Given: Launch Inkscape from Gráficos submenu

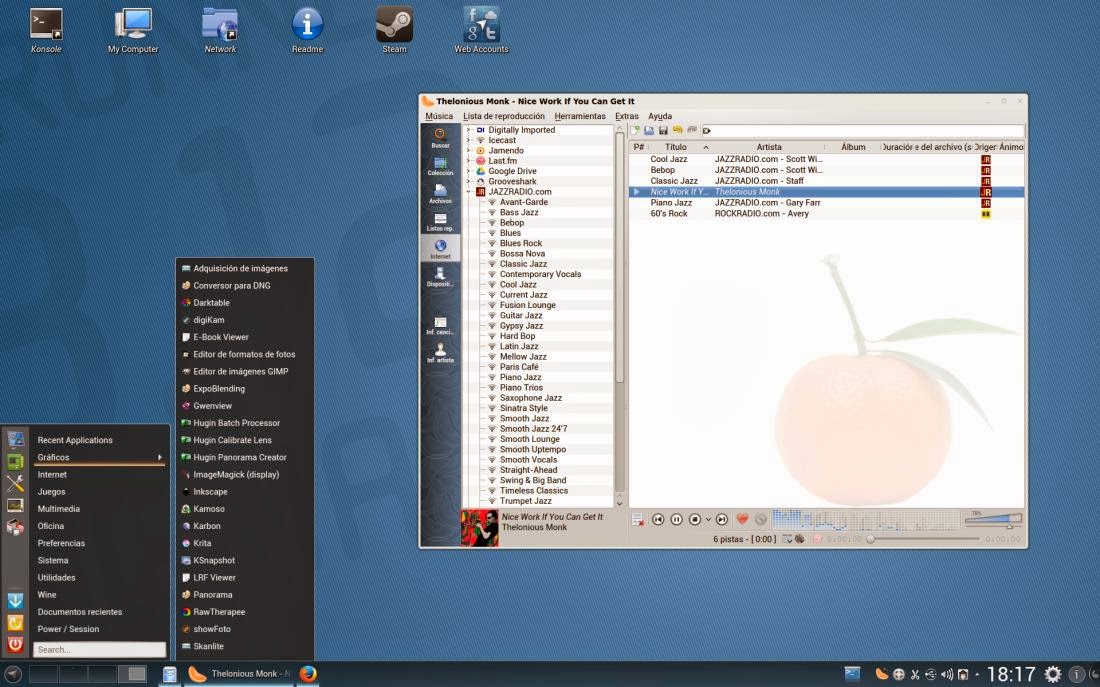Looking at the screenshot, I should (x=210, y=492).
